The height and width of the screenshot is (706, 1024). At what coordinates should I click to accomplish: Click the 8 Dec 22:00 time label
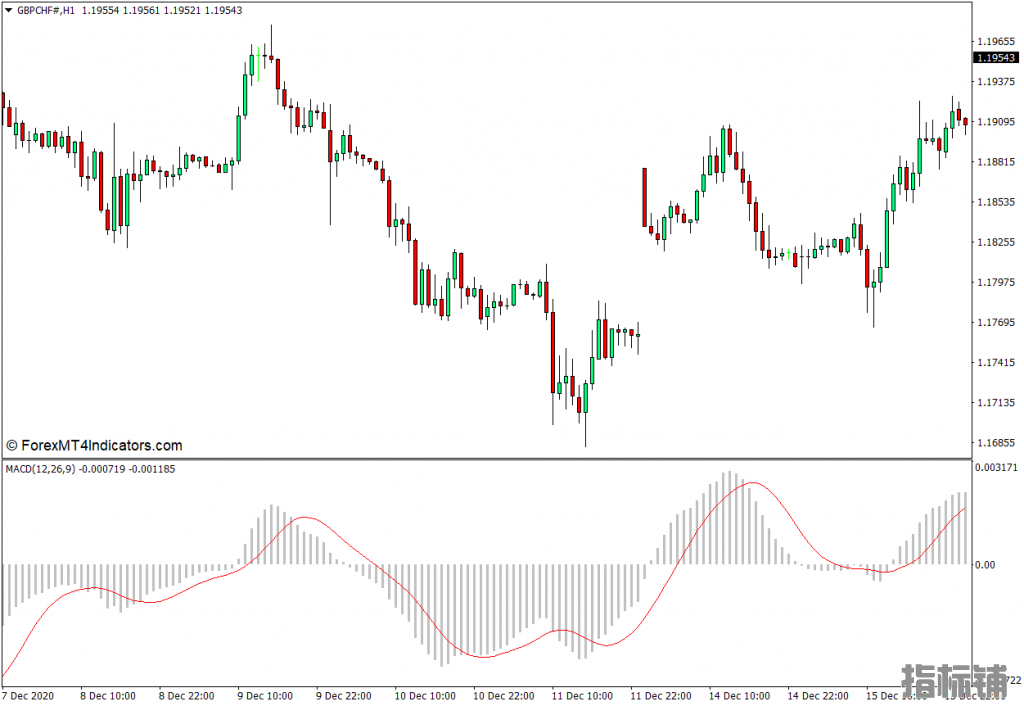pos(187,695)
